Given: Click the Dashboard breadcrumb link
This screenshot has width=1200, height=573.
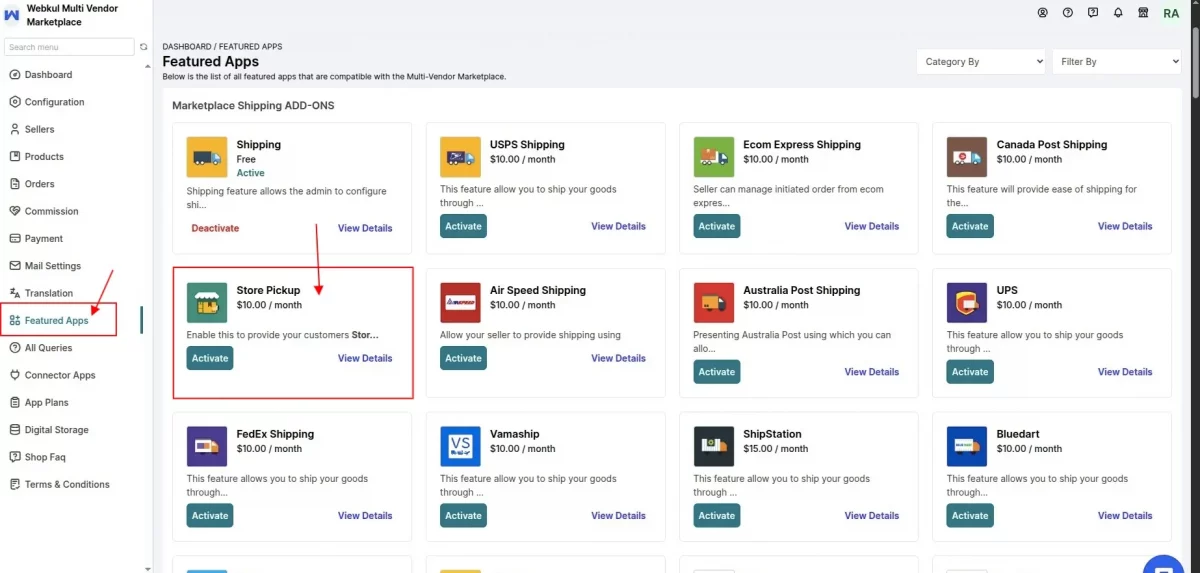Looking at the screenshot, I should click(187, 47).
